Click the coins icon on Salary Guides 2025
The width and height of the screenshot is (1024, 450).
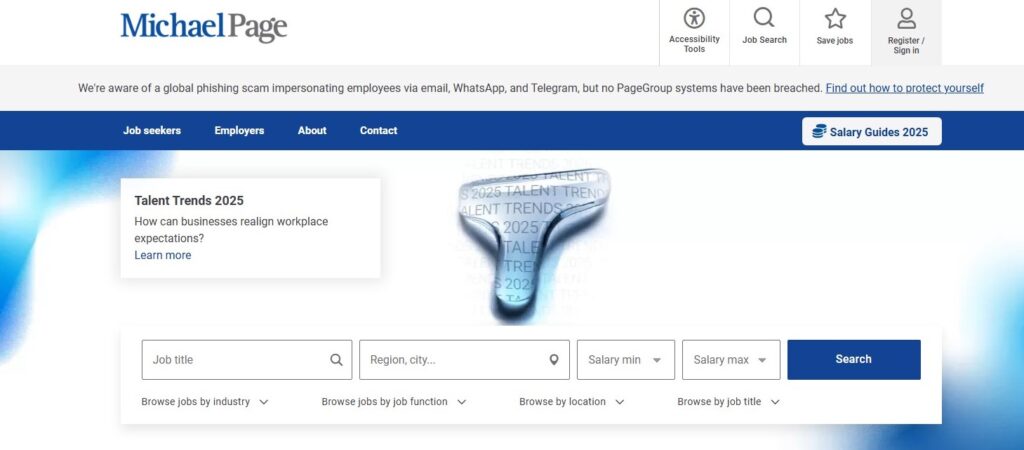(x=819, y=131)
